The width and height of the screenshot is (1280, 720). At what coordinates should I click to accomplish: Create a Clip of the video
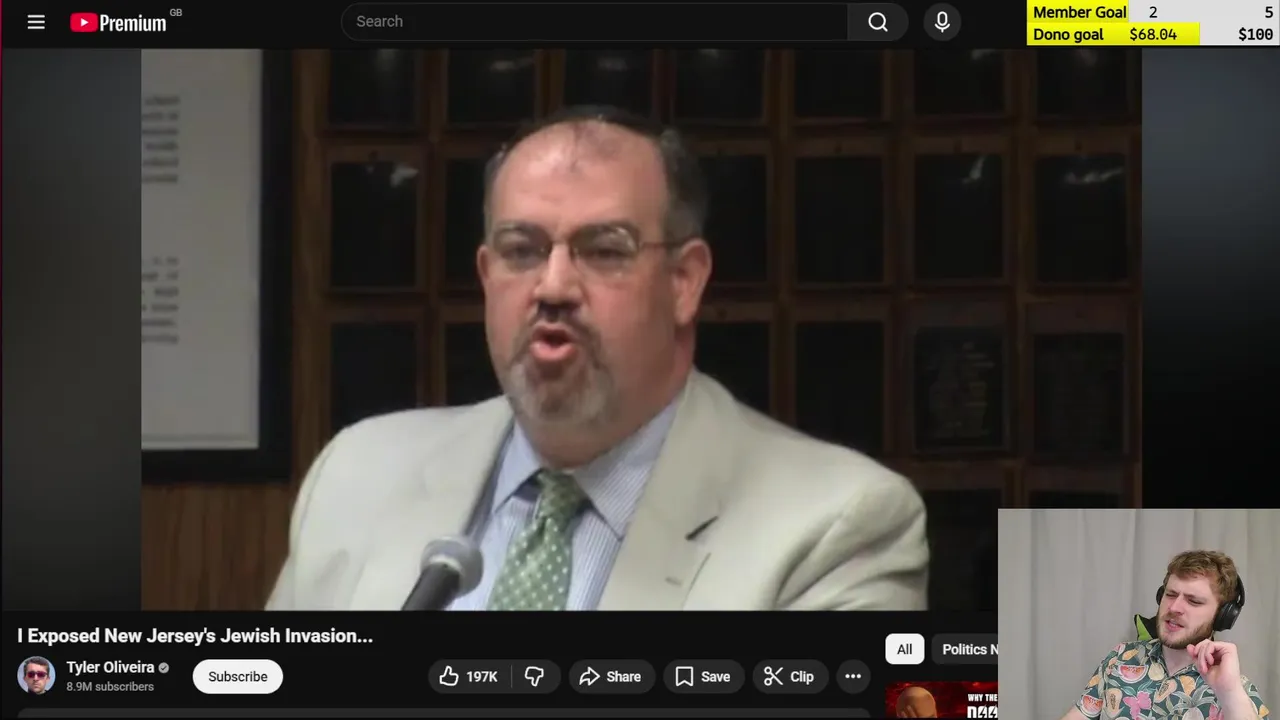point(789,677)
